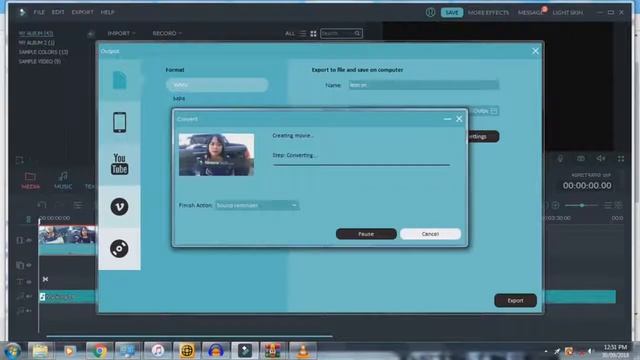Click the conversion progress bar
Image resolution: width=640 pixels, height=360 pixels.
coord(361,165)
